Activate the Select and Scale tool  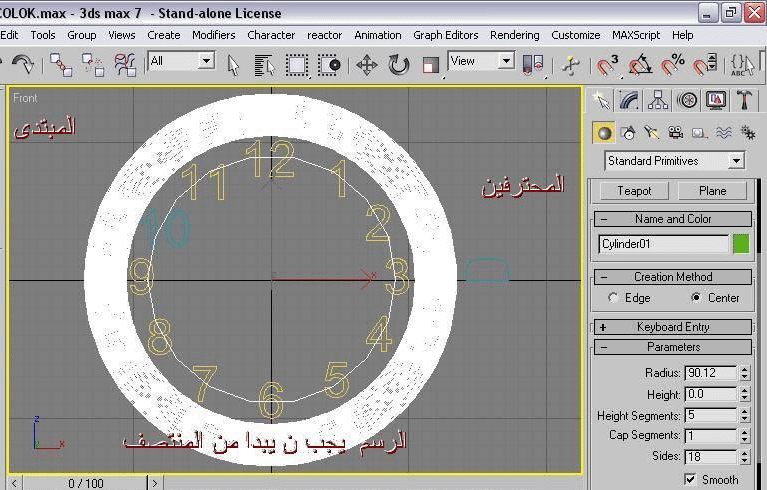click(430, 65)
